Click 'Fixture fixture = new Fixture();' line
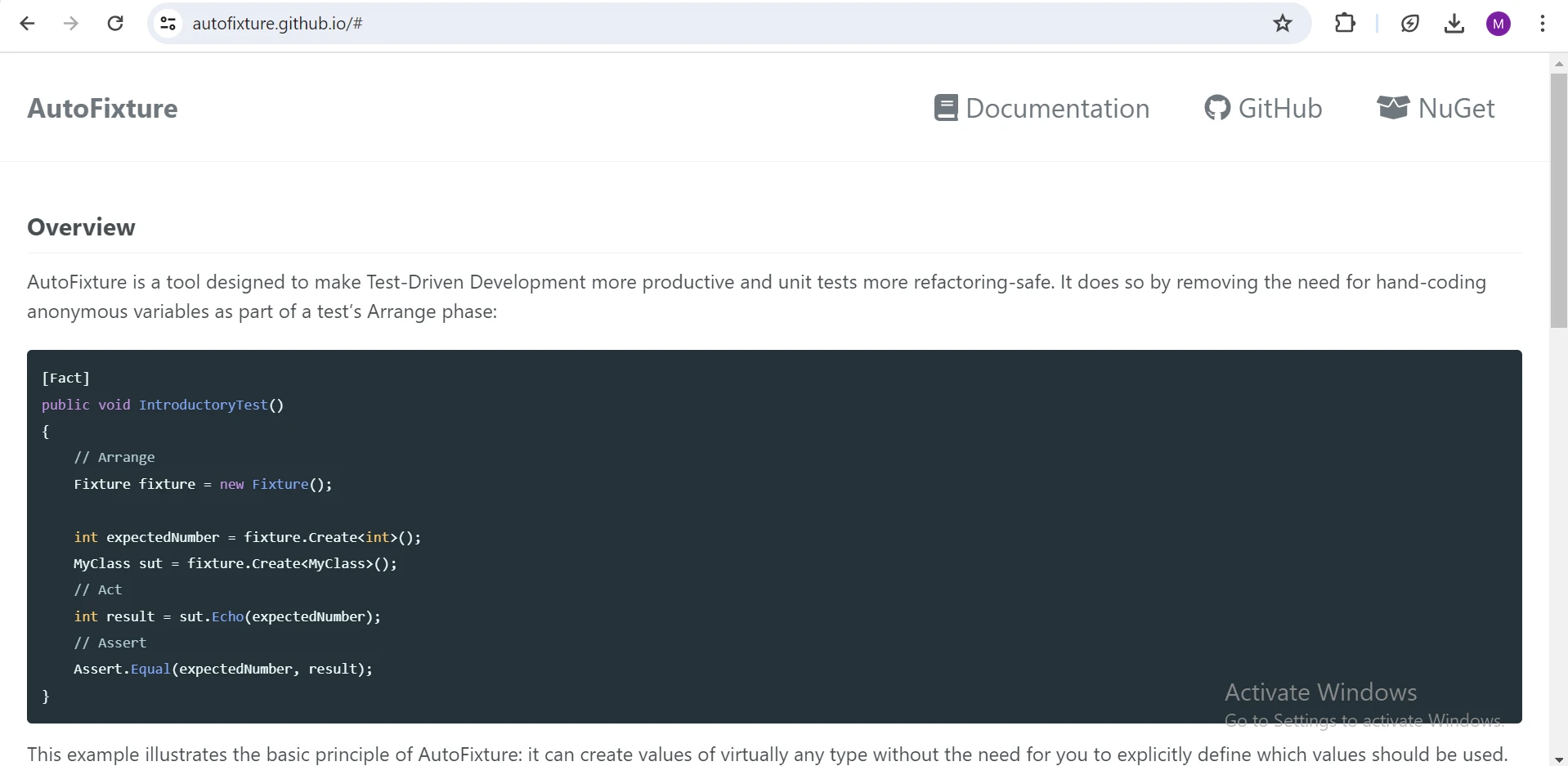1568x766 pixels. point(203,484)
